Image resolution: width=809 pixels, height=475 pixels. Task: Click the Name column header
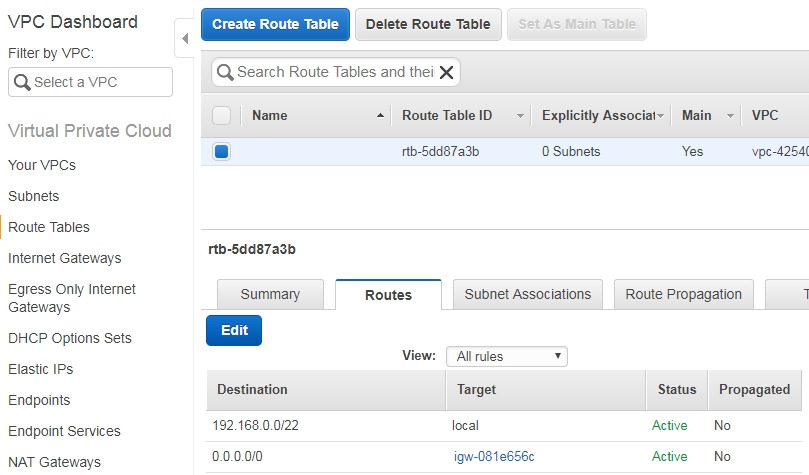pos(269,116)
